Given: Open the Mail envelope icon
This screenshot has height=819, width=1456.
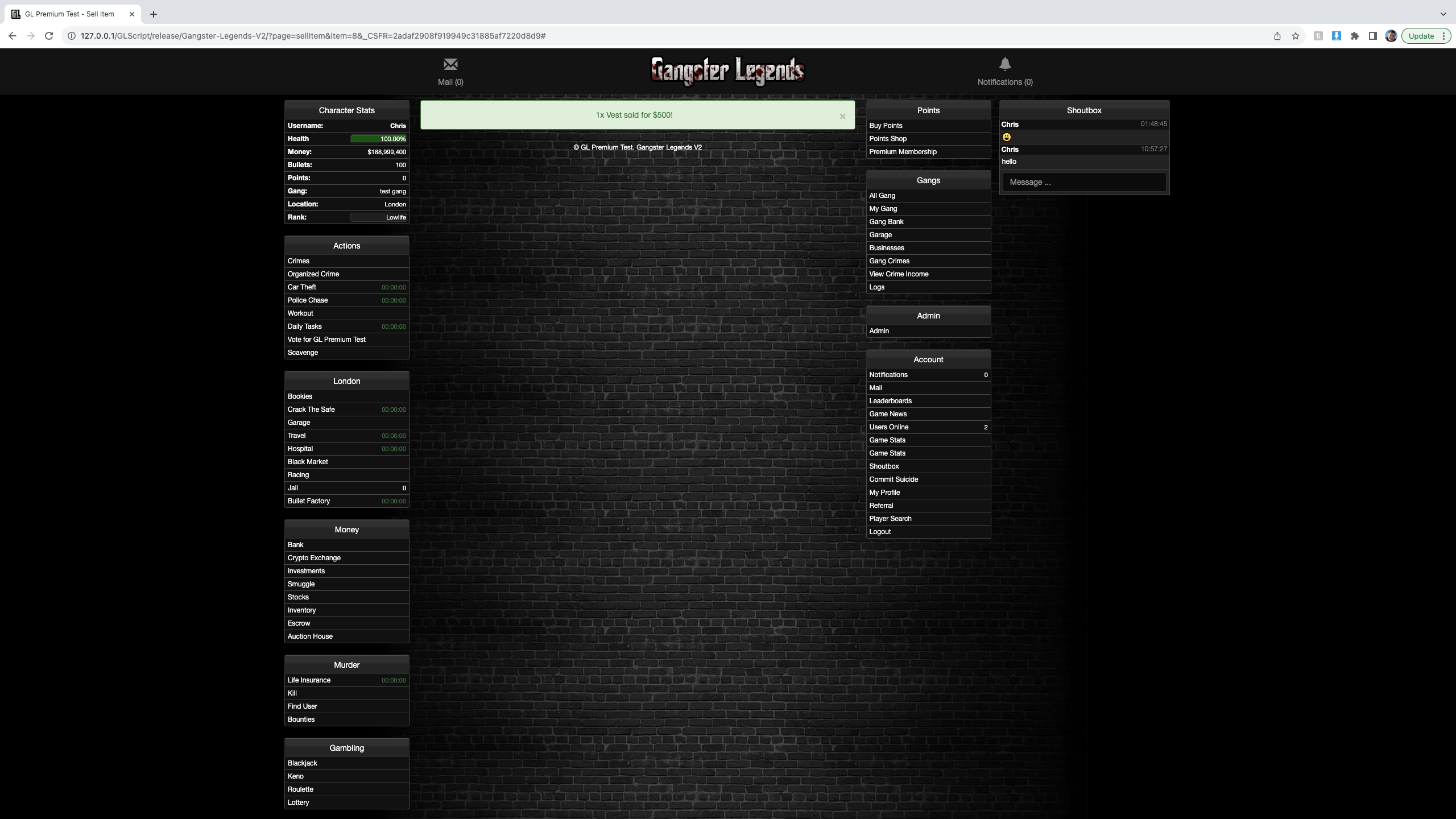Looking at the screenshot, I should [x=450, y=64].
